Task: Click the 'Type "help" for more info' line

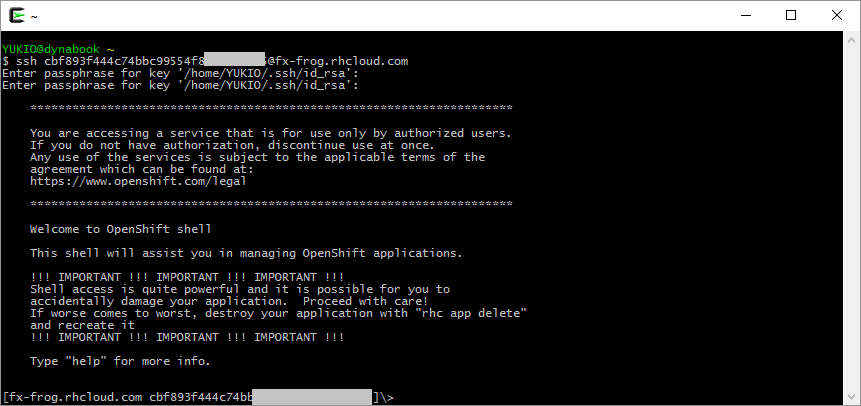Action: pyautogui.click(x=120, y=361)
